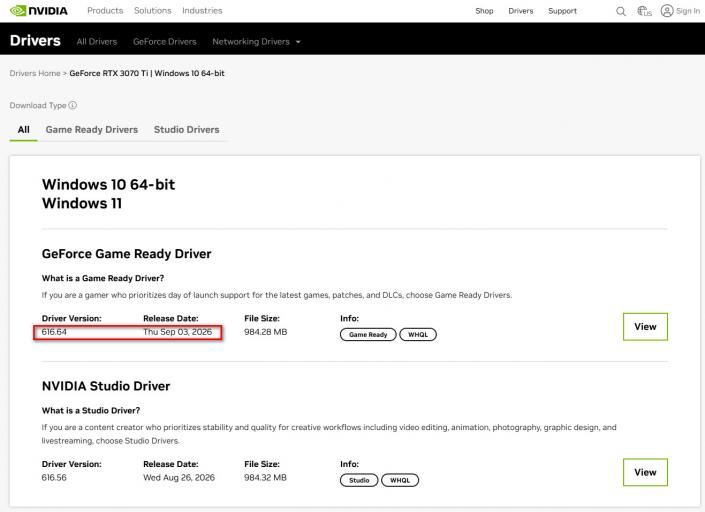Click GeForce Game Ready Driver heading
The height and width of the screenshot is (512, 705).
[x=126, y=254]
